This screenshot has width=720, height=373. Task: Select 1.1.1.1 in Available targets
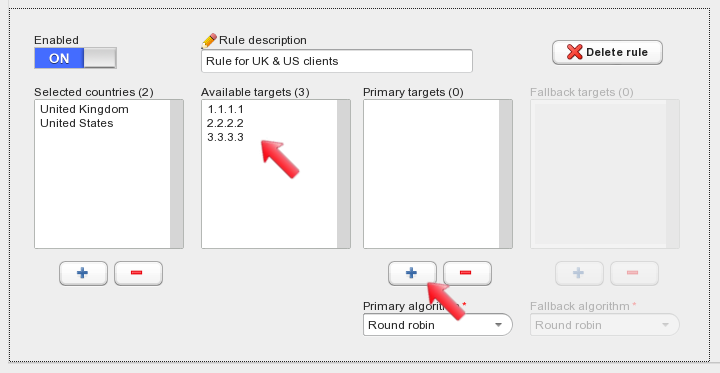pyautogui.click(x=225, y=109)
